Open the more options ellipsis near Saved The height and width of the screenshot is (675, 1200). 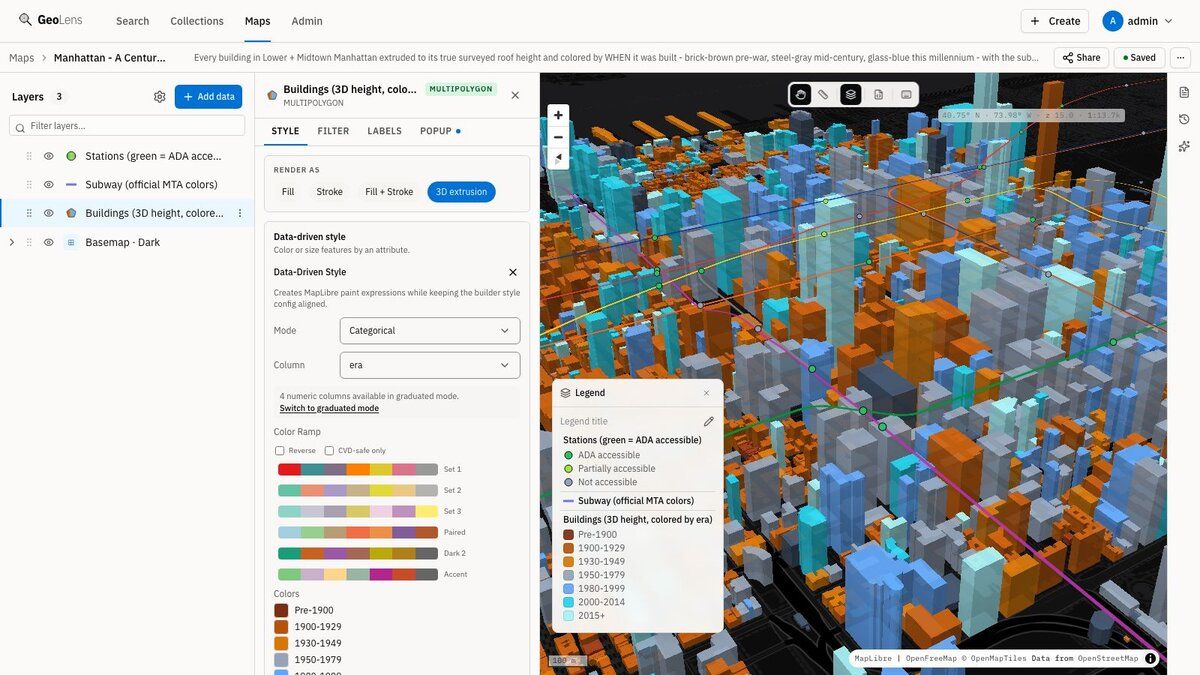(1181, 58)
